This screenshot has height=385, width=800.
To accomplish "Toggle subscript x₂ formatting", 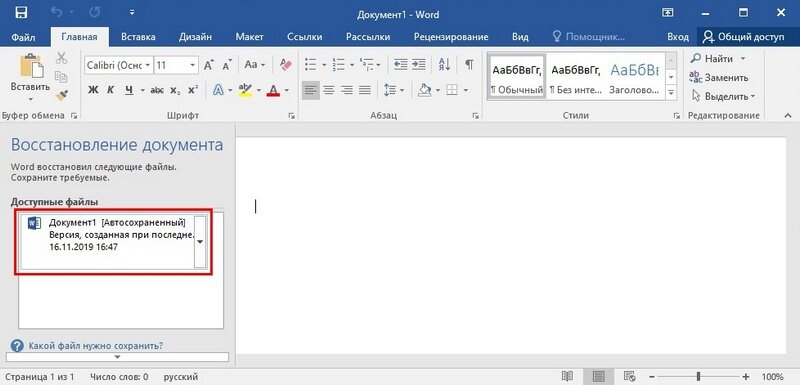I will click(175, 90).
